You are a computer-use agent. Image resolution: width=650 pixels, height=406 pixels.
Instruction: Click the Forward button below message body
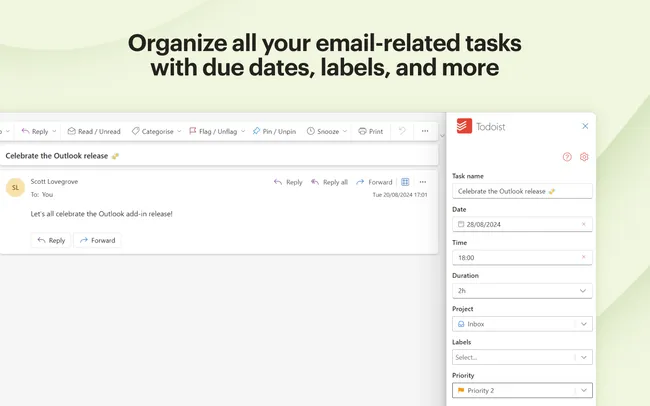97,240
